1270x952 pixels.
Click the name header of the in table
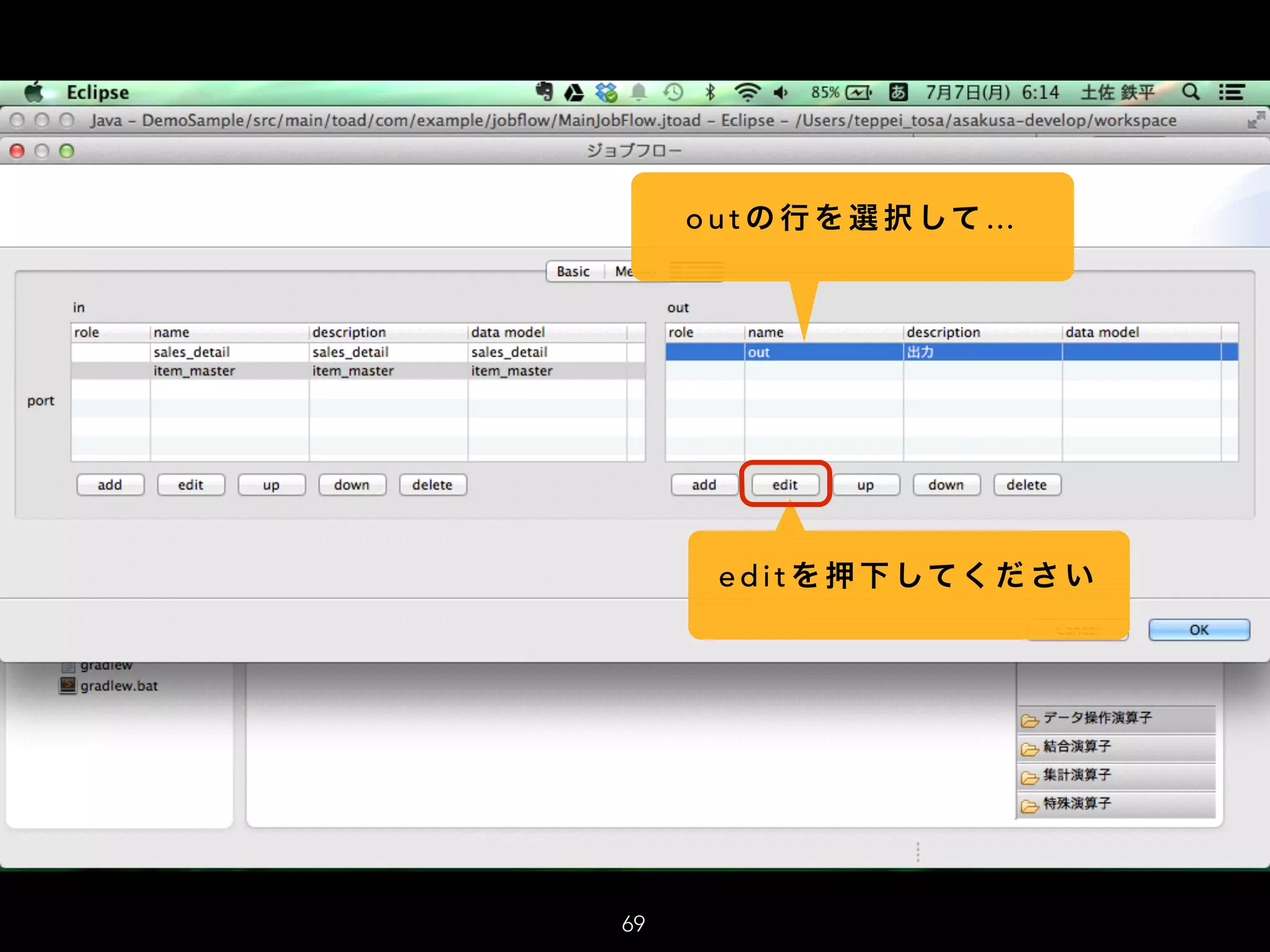pos(229,332)
